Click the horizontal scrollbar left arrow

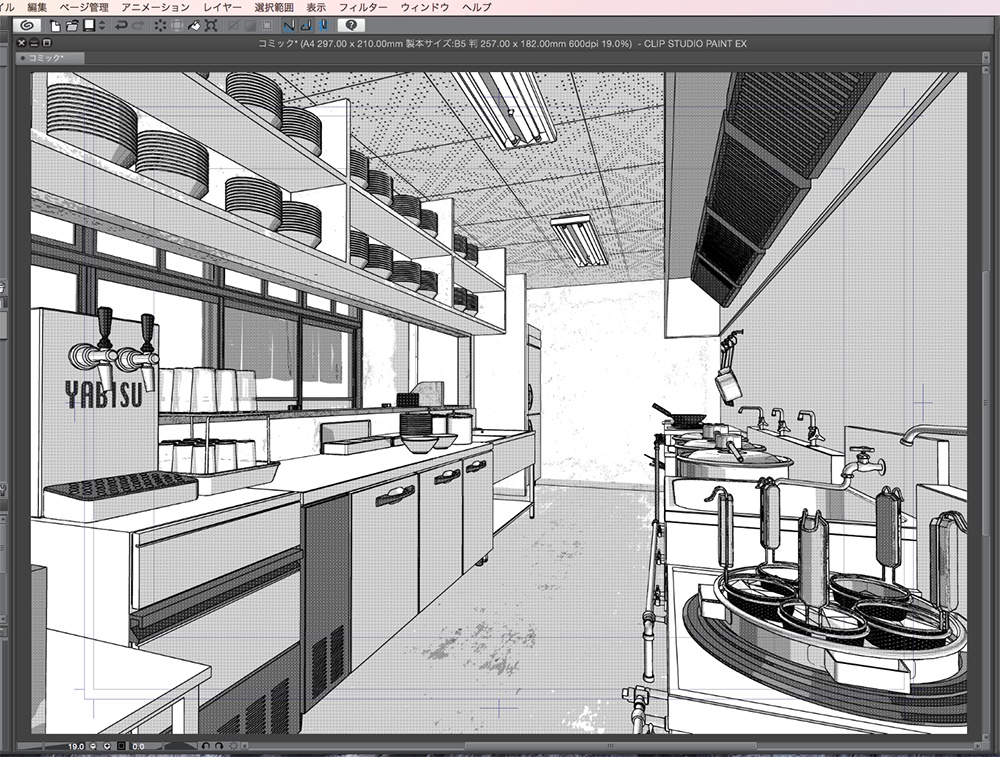point(245,746)
